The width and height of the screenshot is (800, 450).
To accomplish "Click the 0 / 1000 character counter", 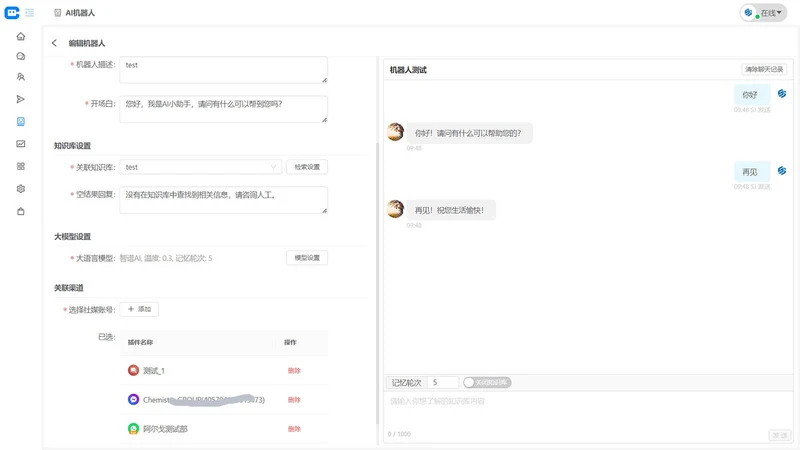I will point(399,434).
